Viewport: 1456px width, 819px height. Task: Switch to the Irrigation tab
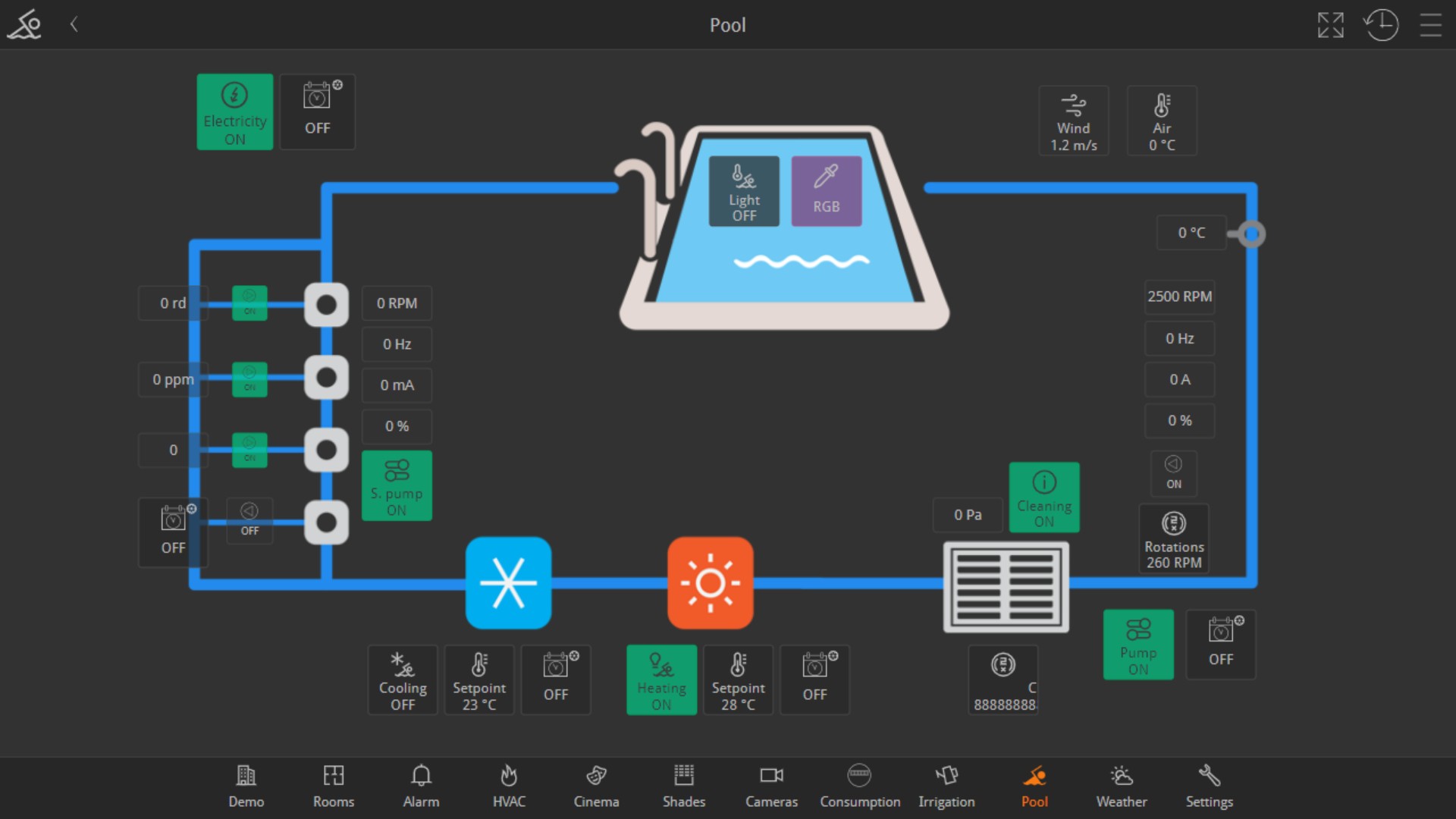(x=946, y=786)
